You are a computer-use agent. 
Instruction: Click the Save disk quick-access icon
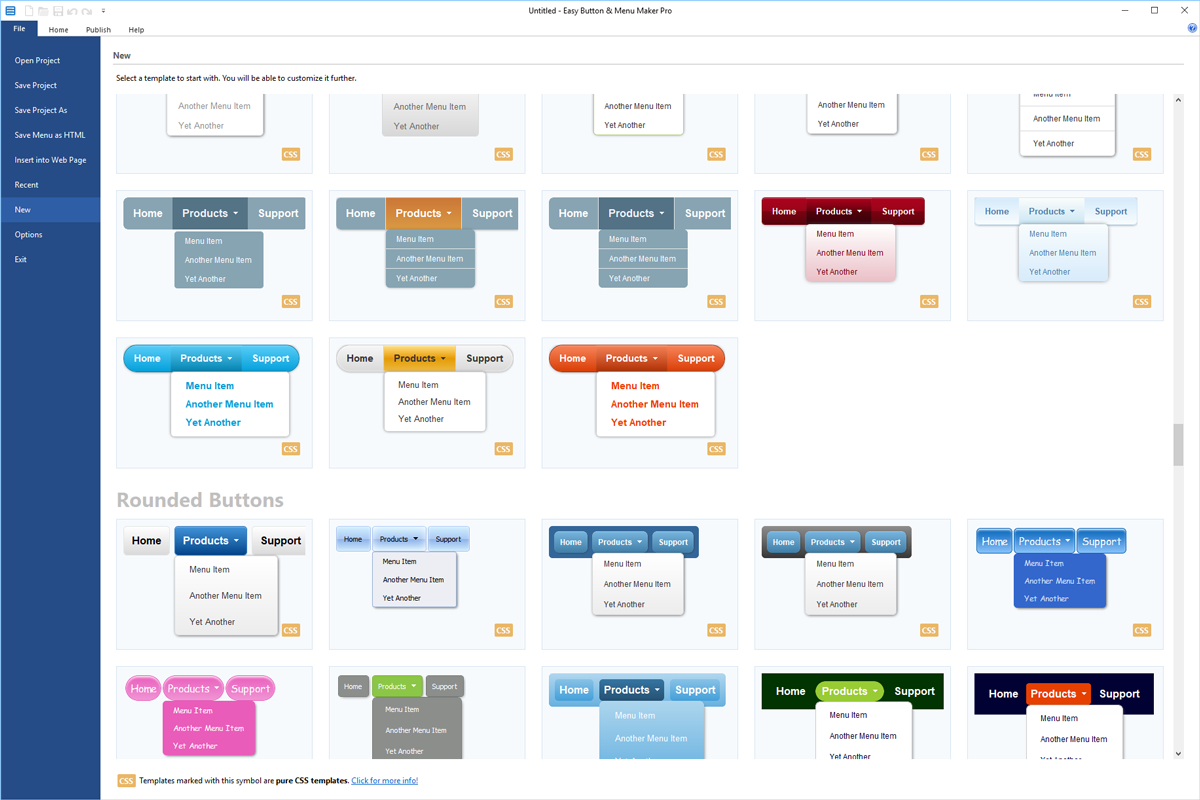(x=58, y=11)
